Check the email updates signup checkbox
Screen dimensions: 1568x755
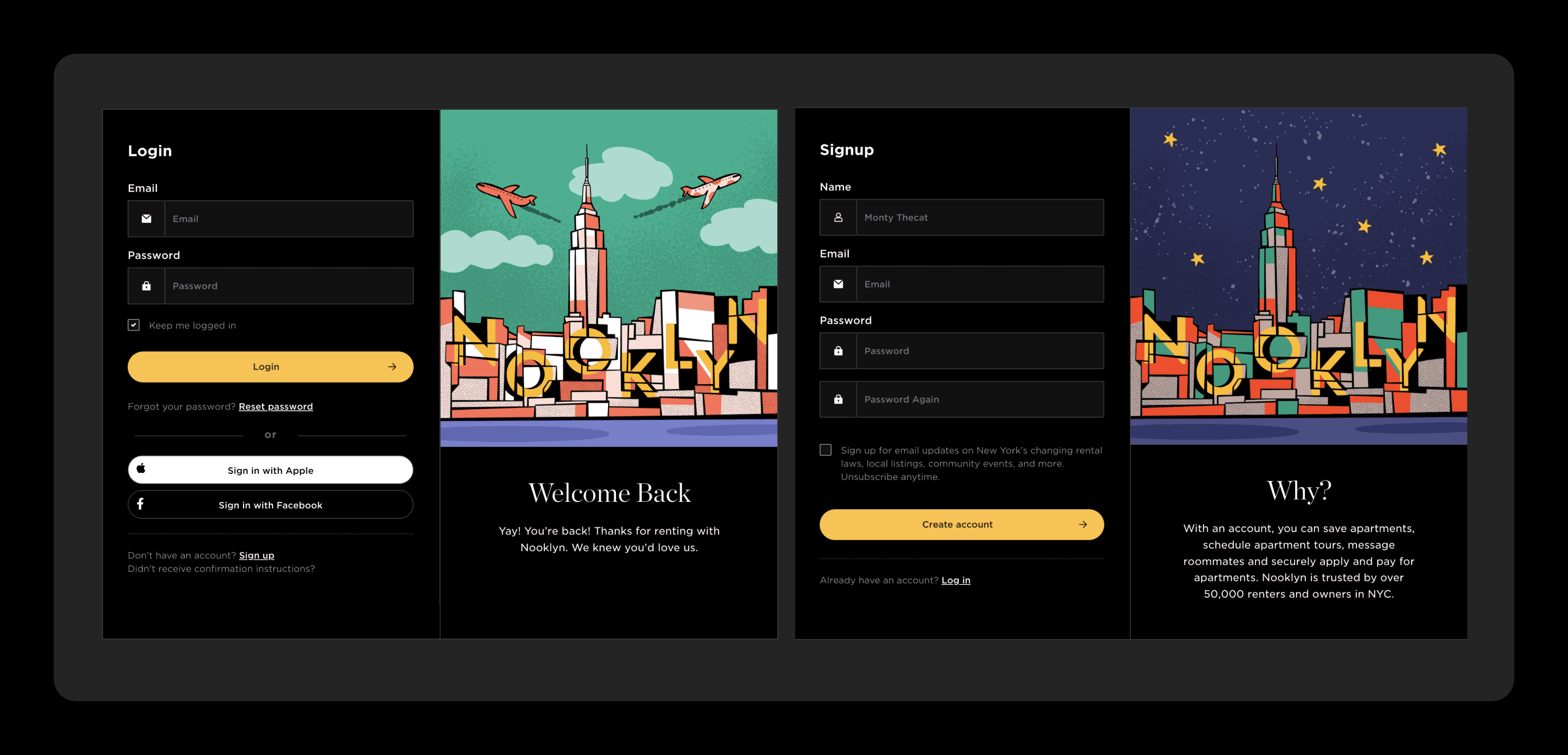point(825,450)
